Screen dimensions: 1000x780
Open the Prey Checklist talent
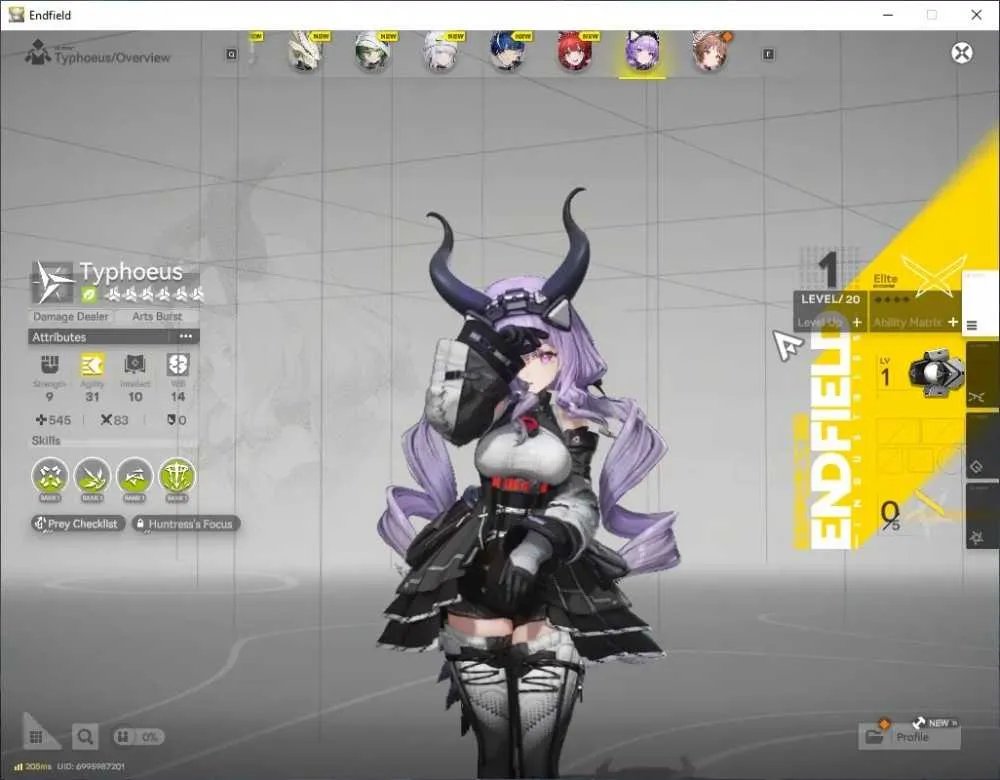click(77, 524)
